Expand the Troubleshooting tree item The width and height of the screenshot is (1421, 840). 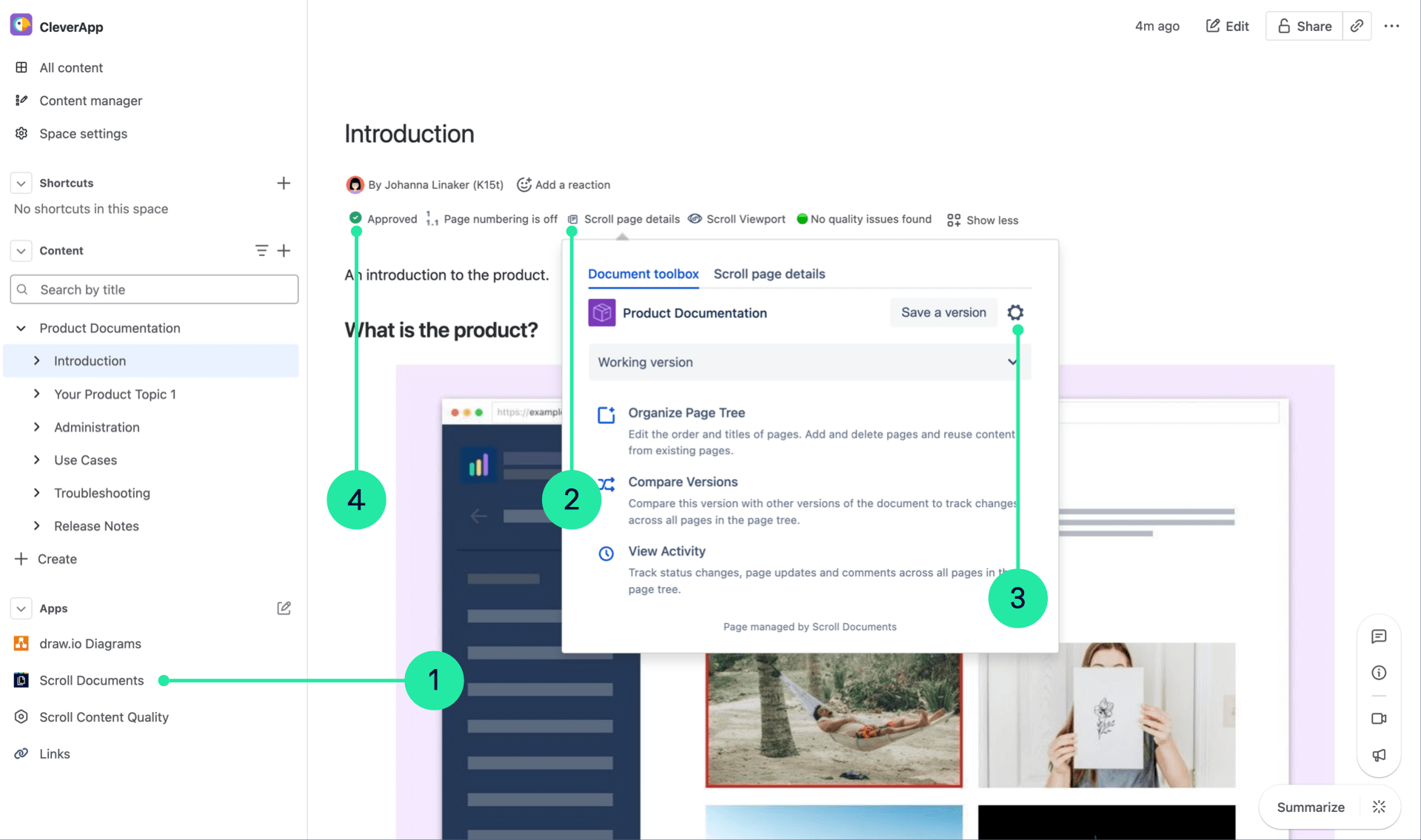[x=37, y=493]
